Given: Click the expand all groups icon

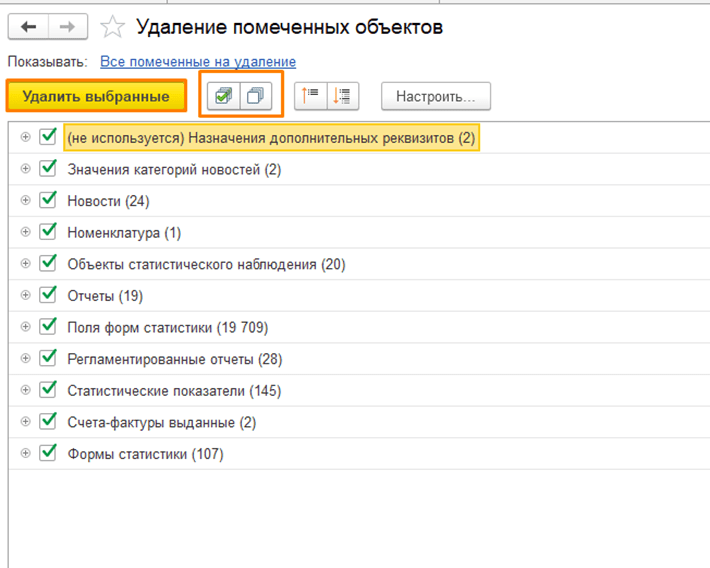Looking at the screenshot, I should tap(343, 97).
